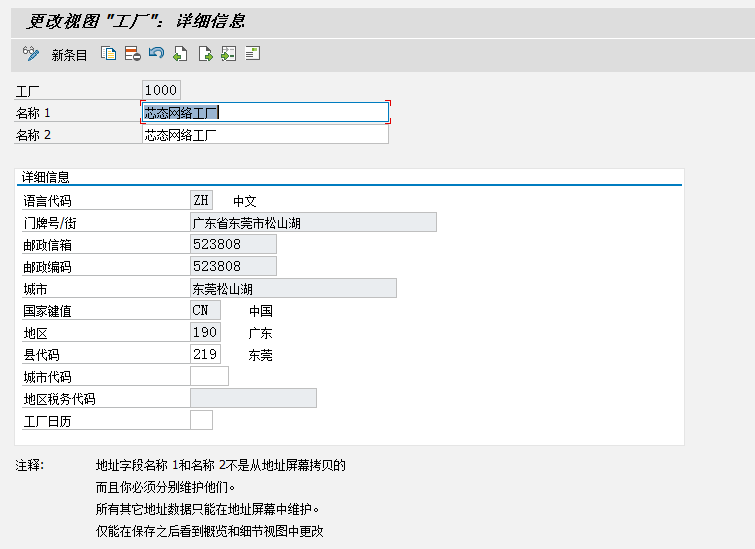The image size is (755, 549).
Task: Click note line starting 仅能在保存之后
Action: 209,531
